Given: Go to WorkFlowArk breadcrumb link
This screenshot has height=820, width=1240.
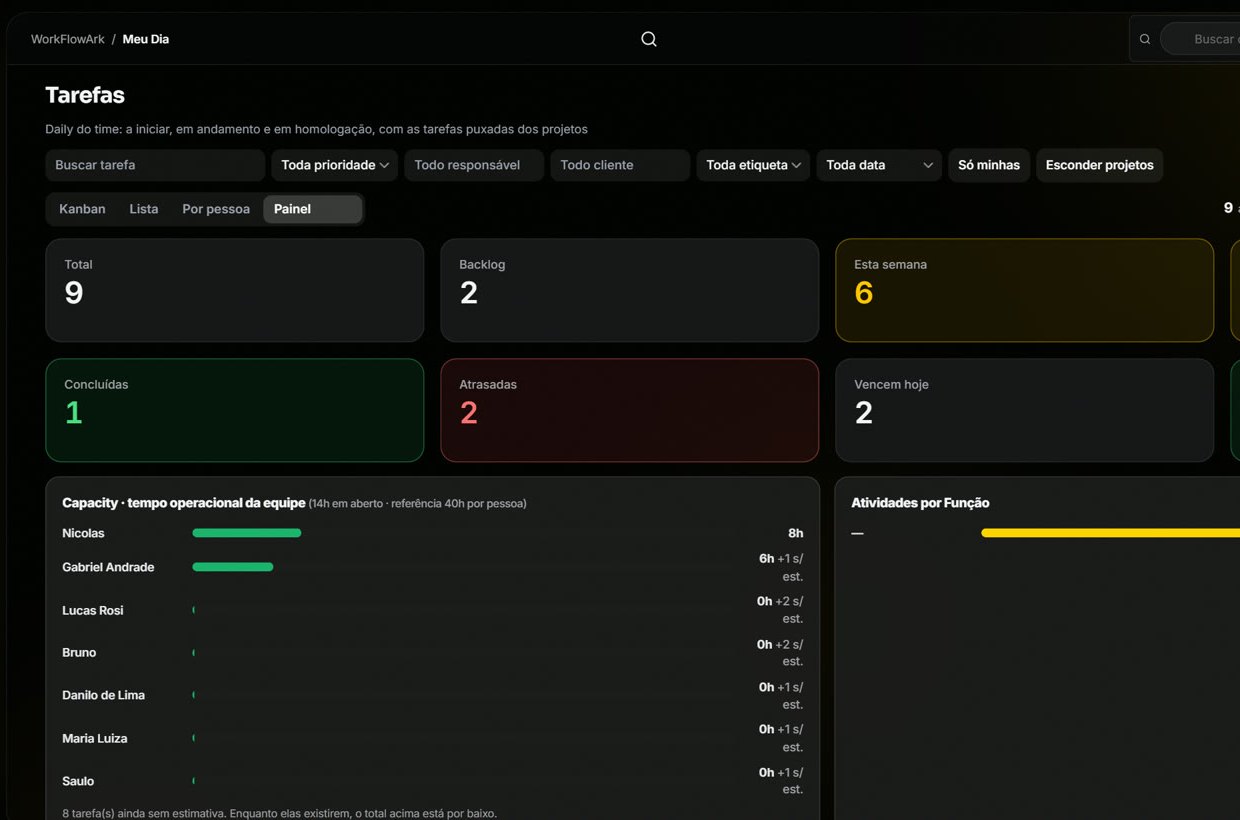Looking at the screenshot, I should [67, 39].
